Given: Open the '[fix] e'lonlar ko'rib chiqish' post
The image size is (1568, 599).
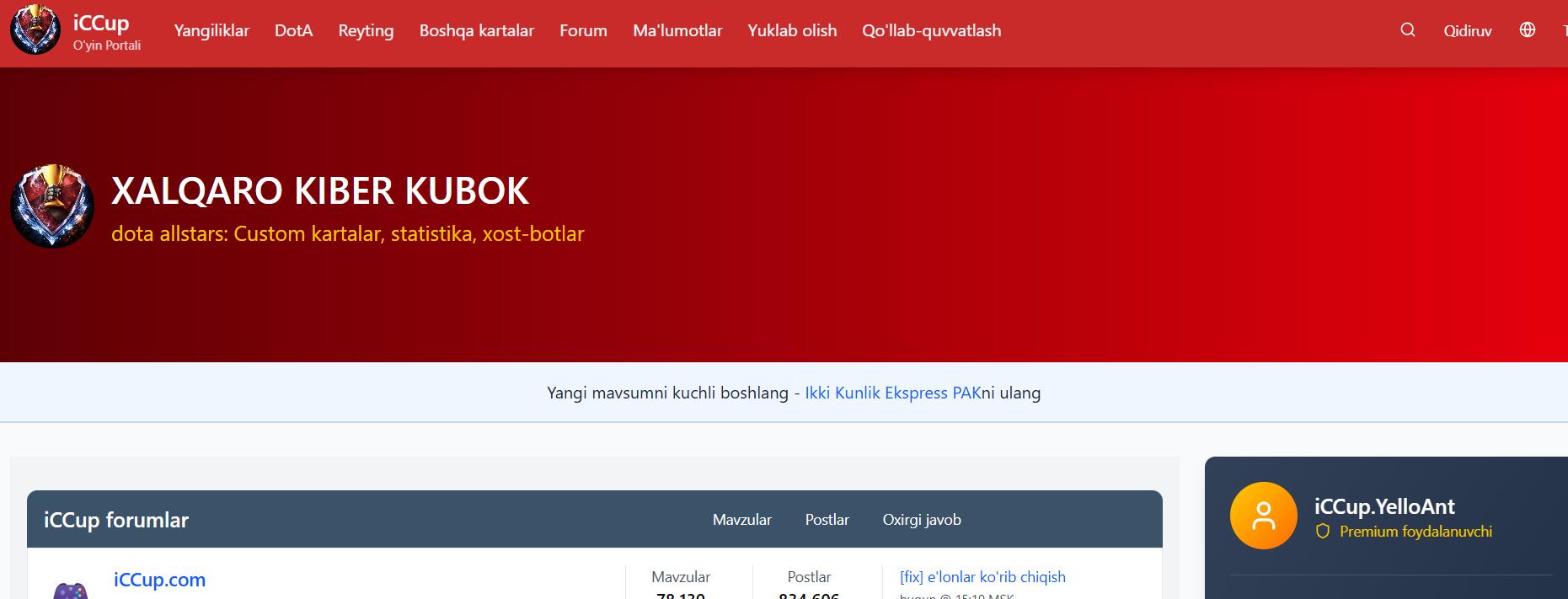Looking at the screenshot, I should 982,577.
